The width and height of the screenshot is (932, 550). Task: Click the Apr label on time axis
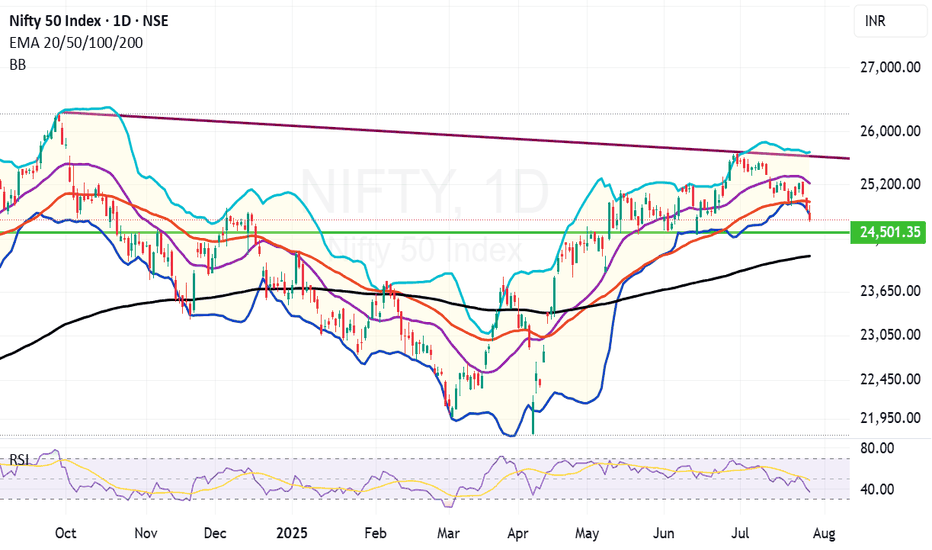(x=518, y=533)
